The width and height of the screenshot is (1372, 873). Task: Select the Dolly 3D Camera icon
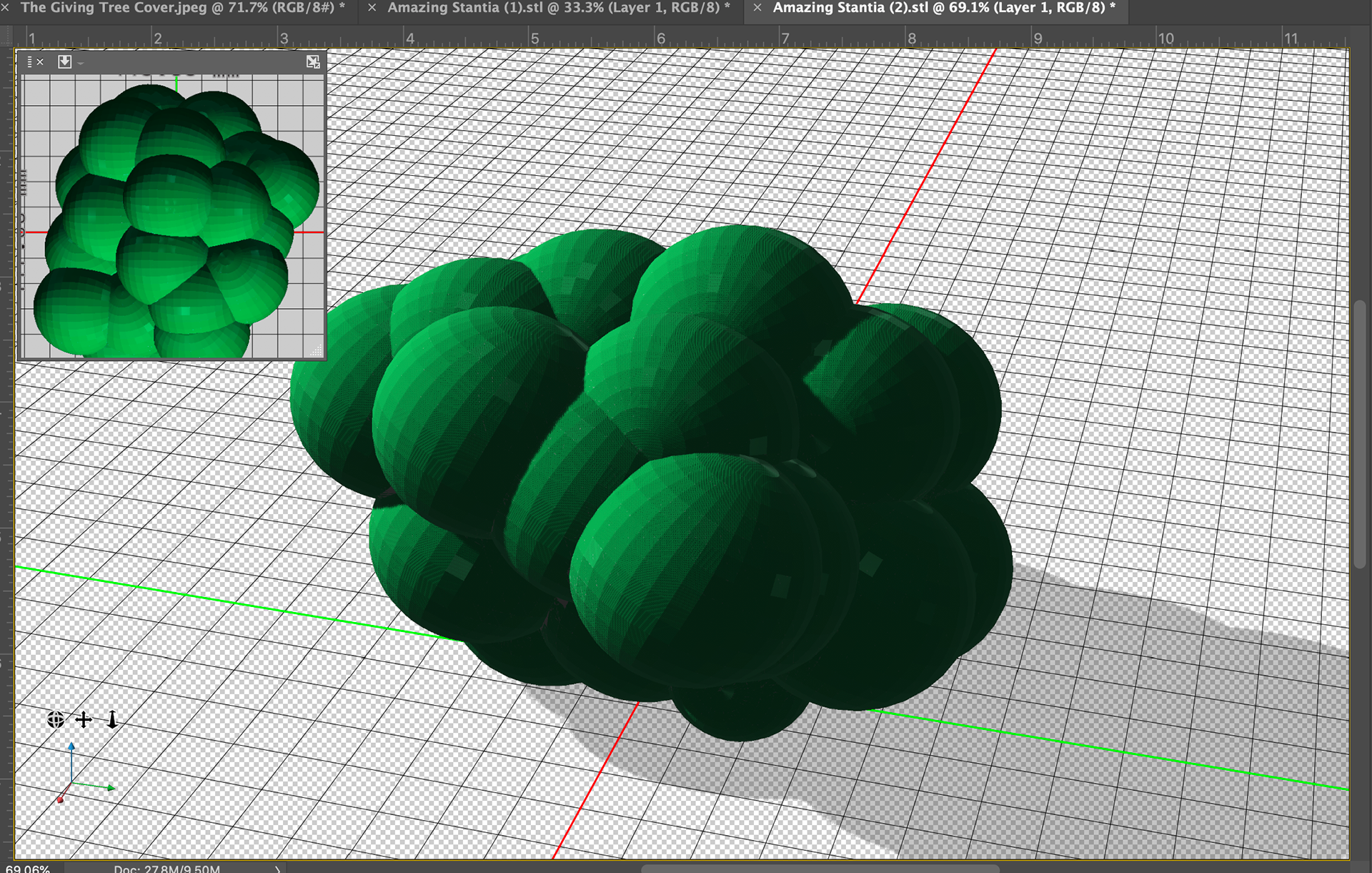point(112,719)
